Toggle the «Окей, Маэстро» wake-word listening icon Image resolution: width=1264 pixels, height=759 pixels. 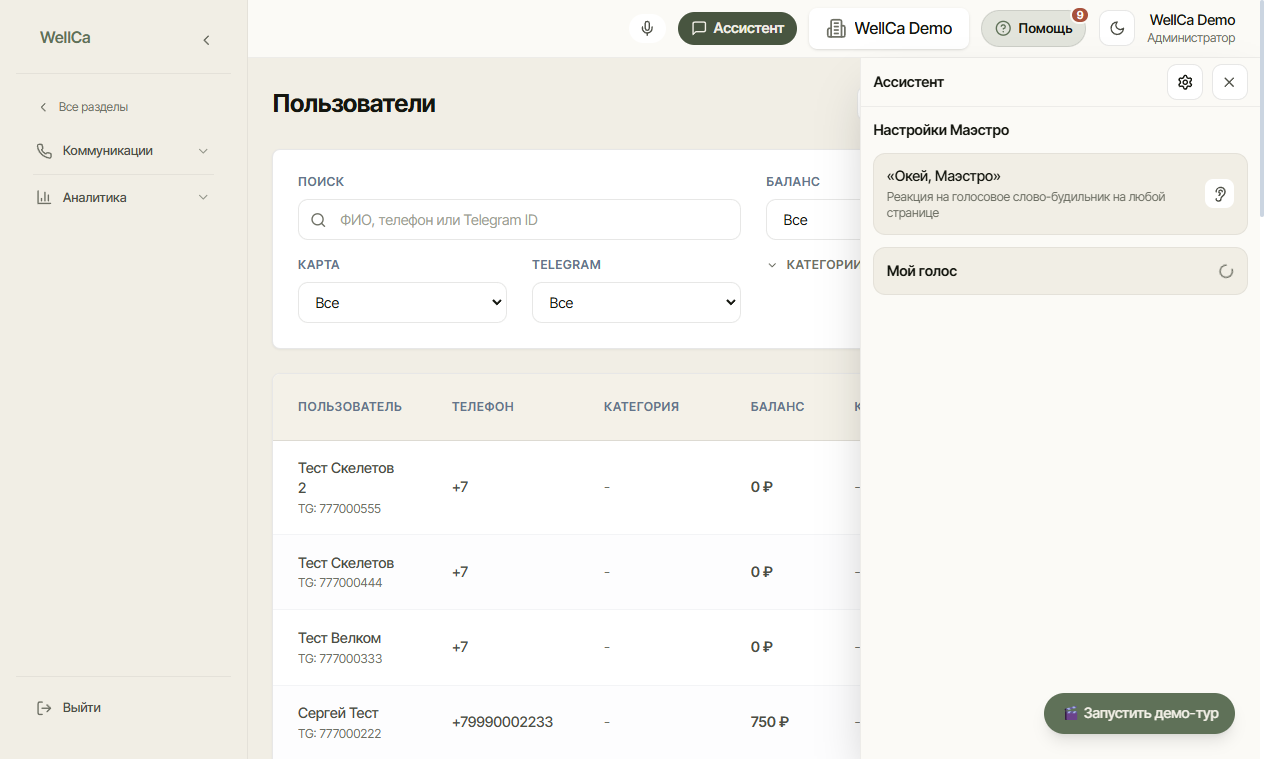[1219, 194]
